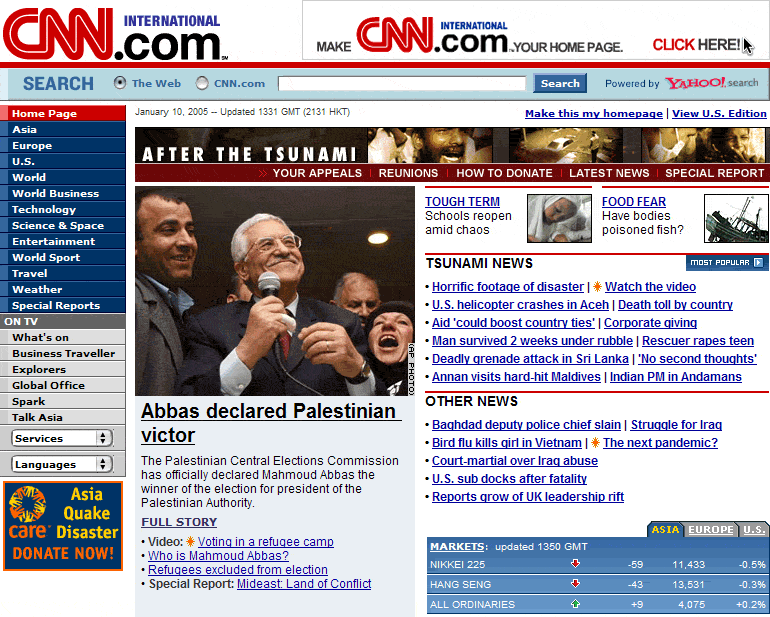Click the All Ordinaries green up arrow

pos(576,604)
